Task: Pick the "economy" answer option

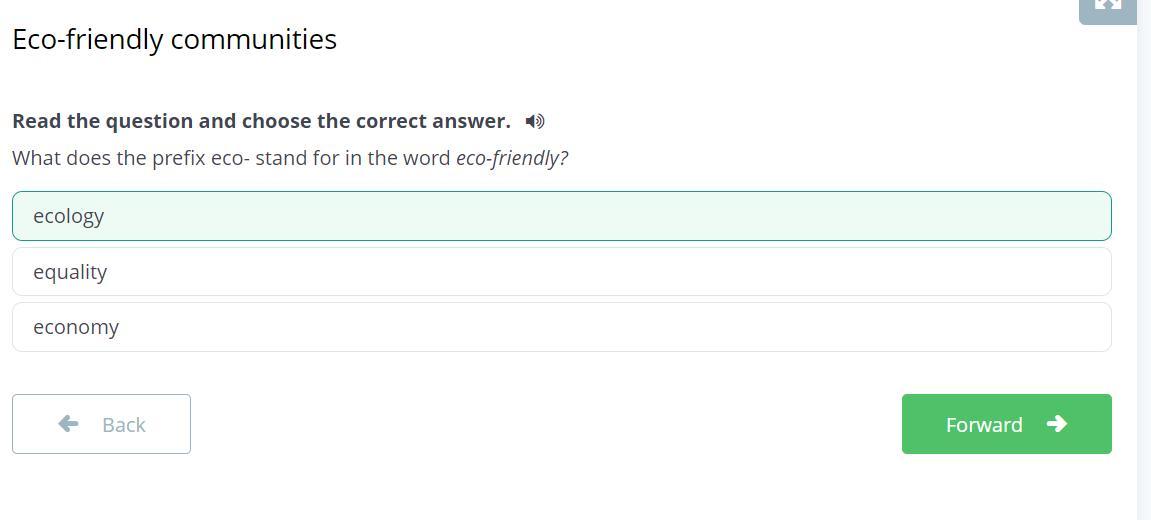Action: 562,327
